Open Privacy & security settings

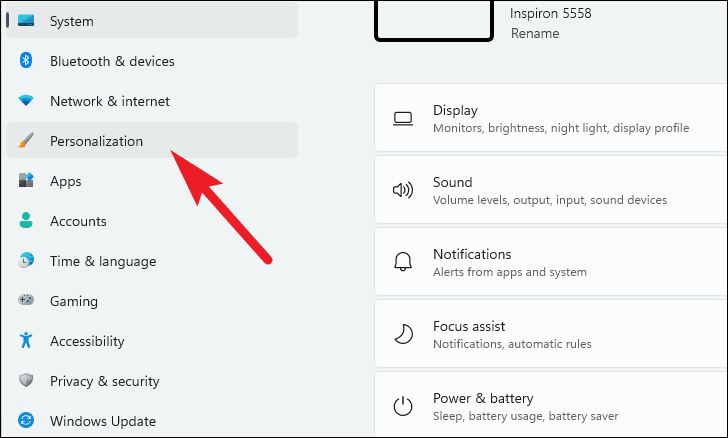104,381
